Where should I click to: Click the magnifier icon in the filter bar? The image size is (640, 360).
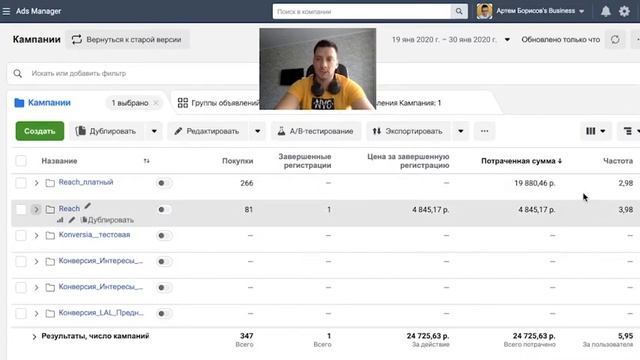pos(18,73)
